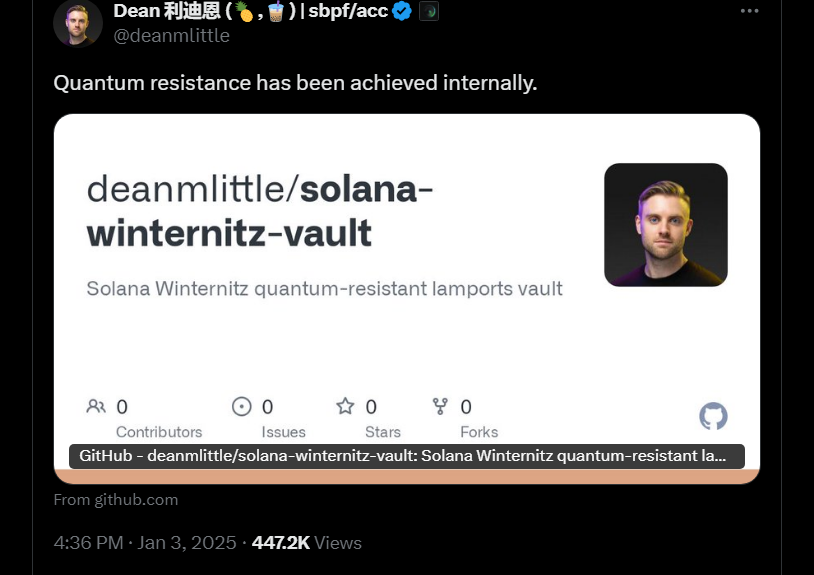Click the fork icon above Forks
This screenshot has width=814, height=575.
click(x=440, y=406)
